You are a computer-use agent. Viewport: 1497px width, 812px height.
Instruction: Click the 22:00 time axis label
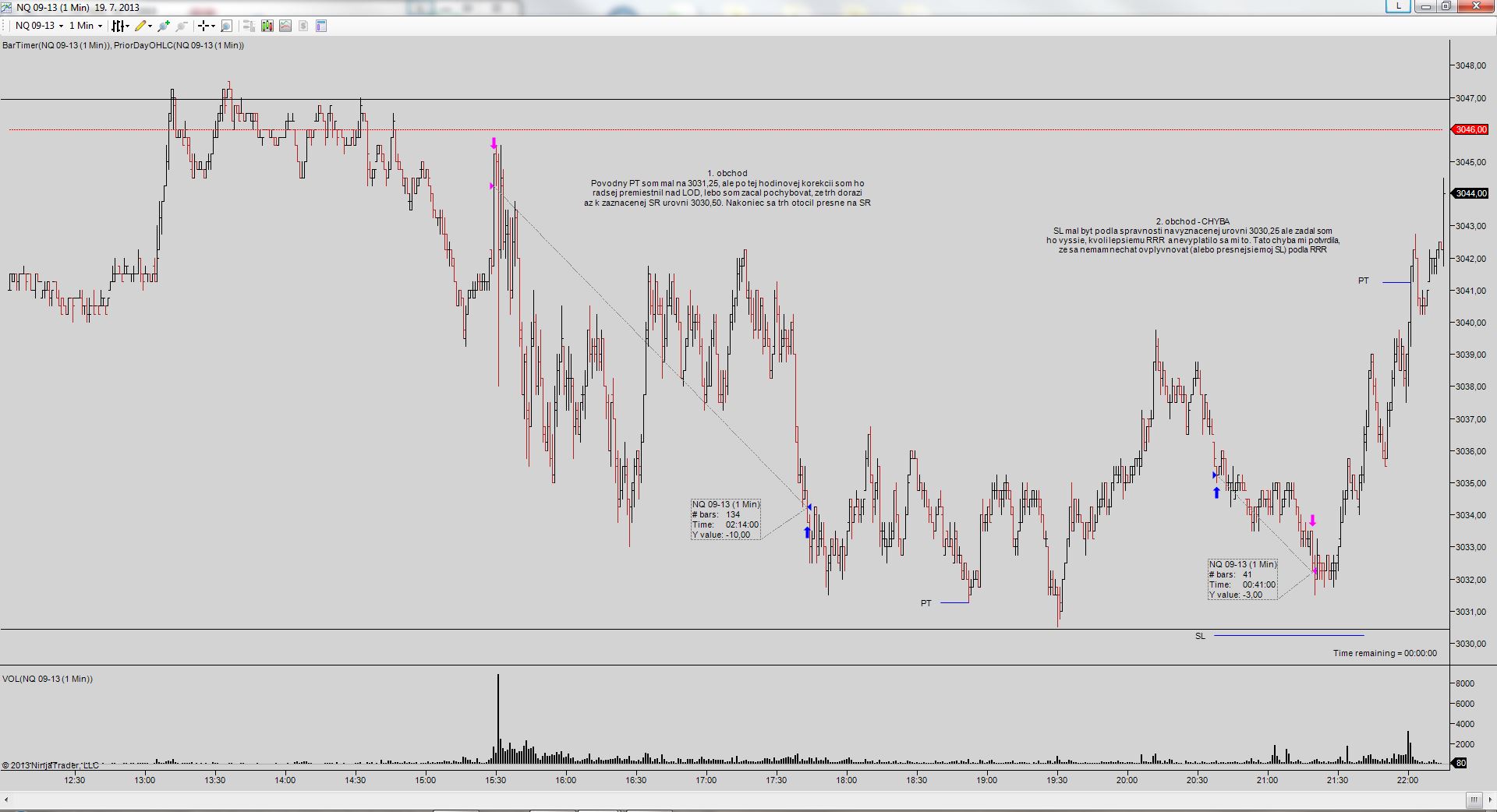click(1408, 779)
